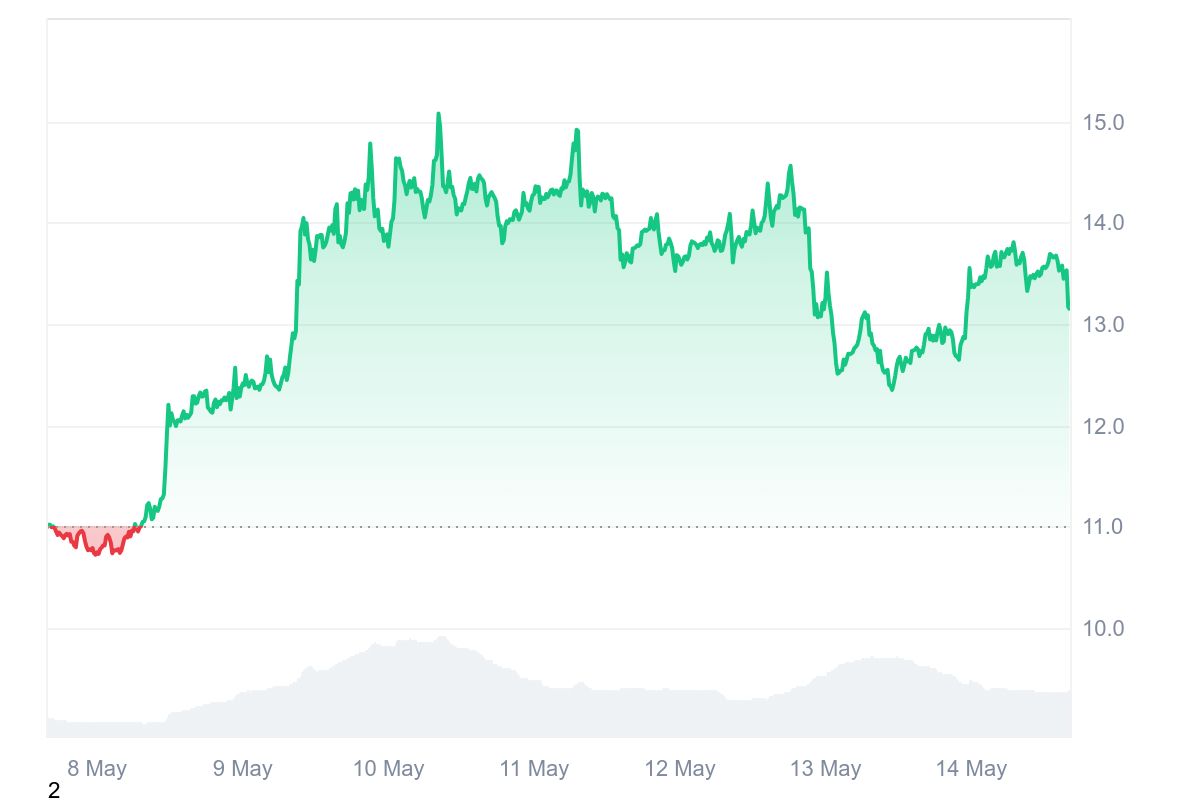The image size is (1200, 800).
Task: Click the right end of the green price line
Action: (1068, 307)
